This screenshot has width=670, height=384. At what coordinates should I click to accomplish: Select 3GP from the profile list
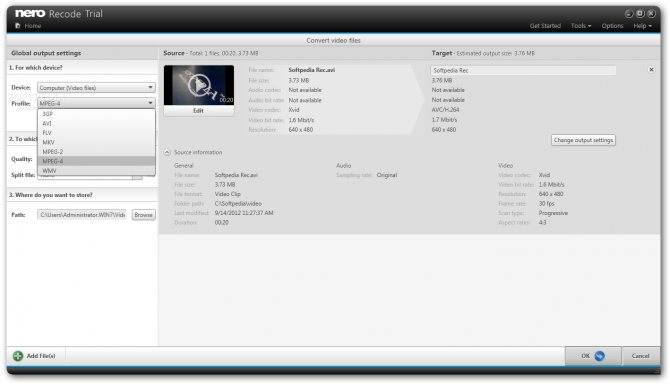point(96,114)
